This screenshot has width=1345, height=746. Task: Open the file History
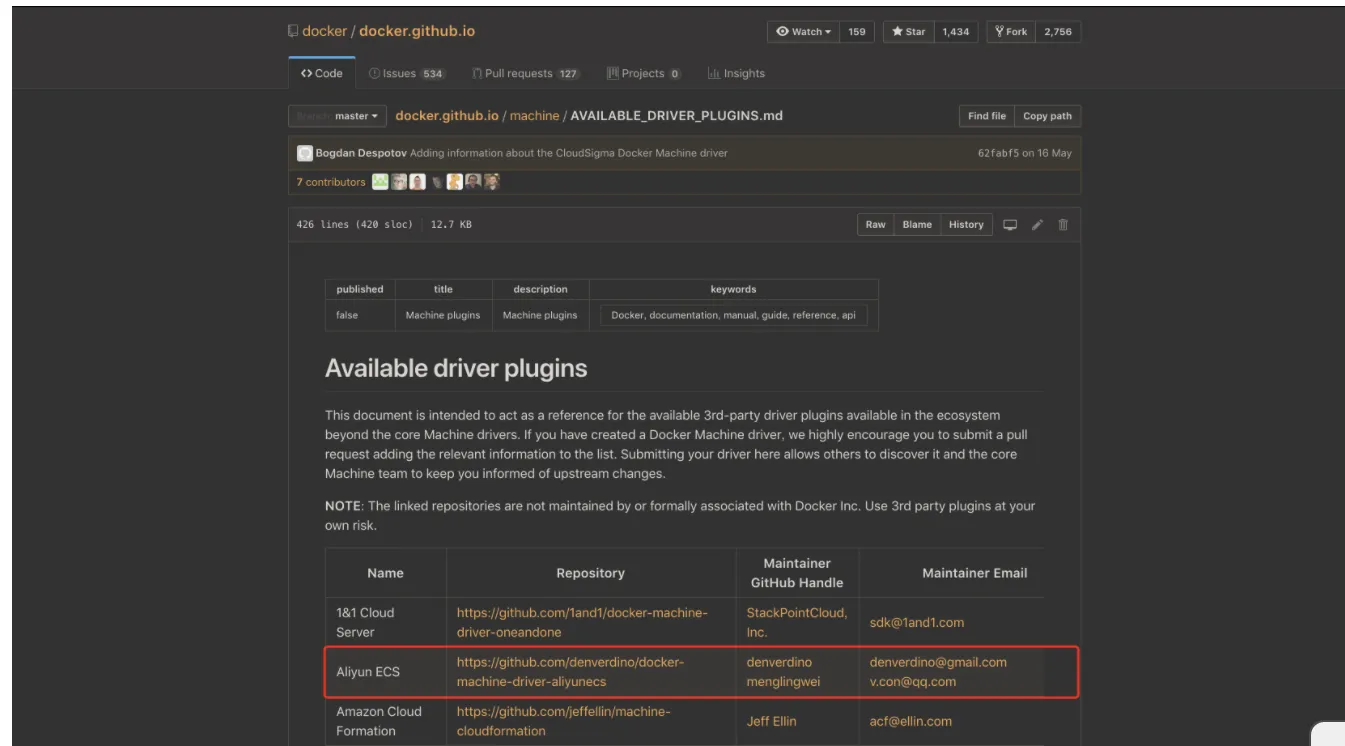pos(966,225)
